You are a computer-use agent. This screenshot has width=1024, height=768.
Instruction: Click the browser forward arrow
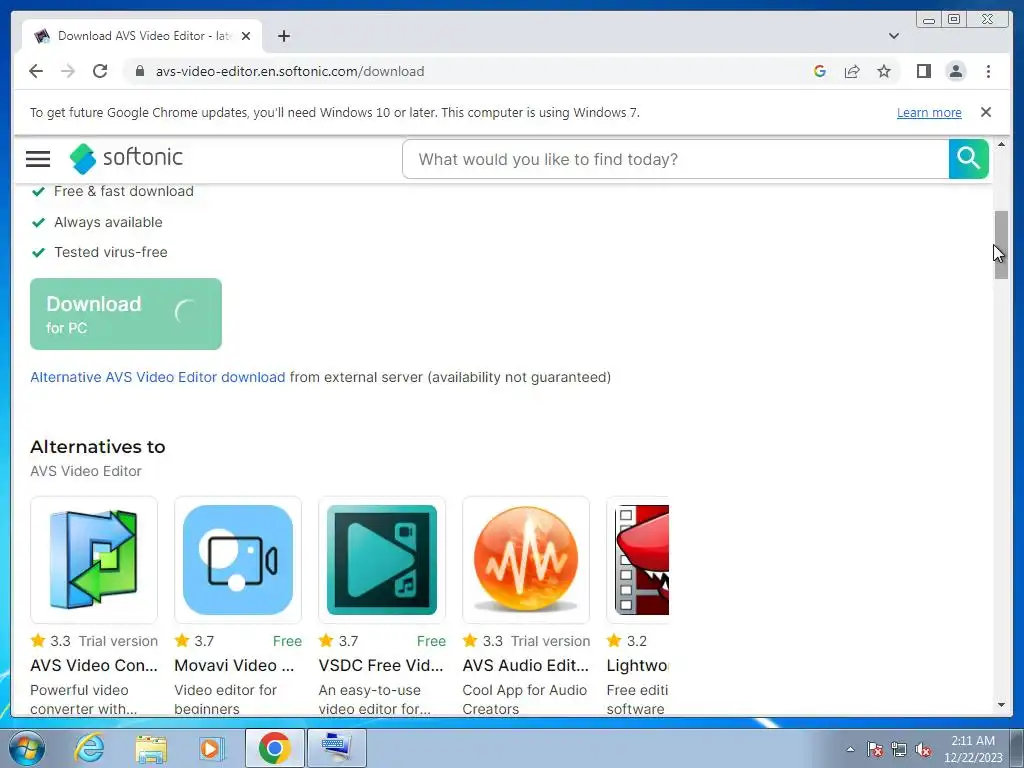[x=68, y=71]
